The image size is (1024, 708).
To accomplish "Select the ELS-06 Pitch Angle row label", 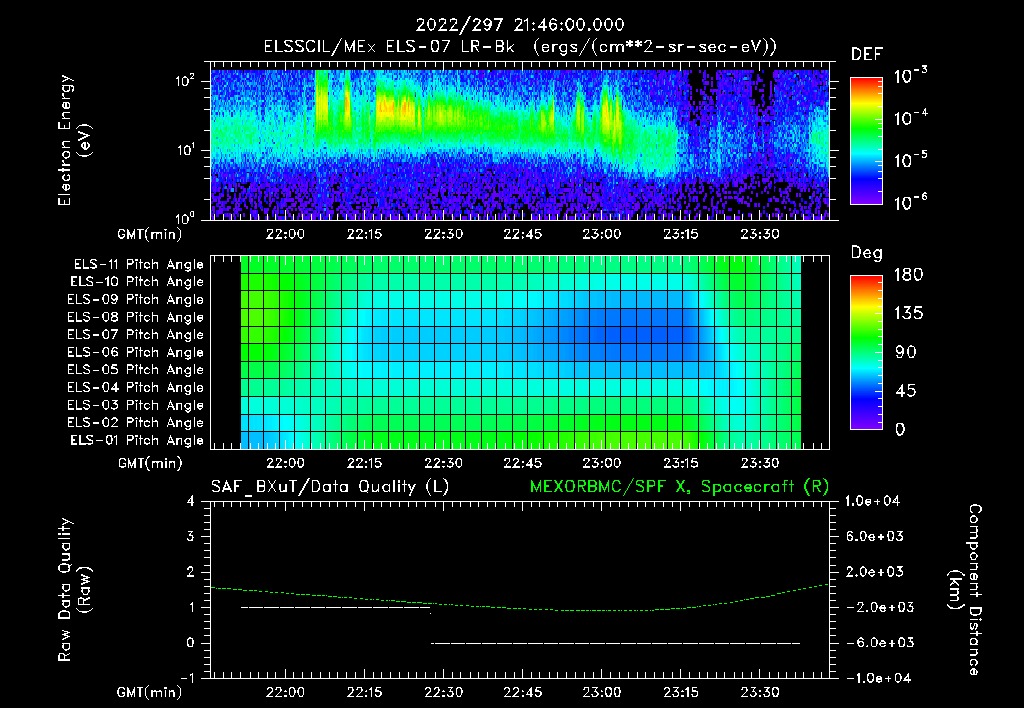I will pos(136,352).
